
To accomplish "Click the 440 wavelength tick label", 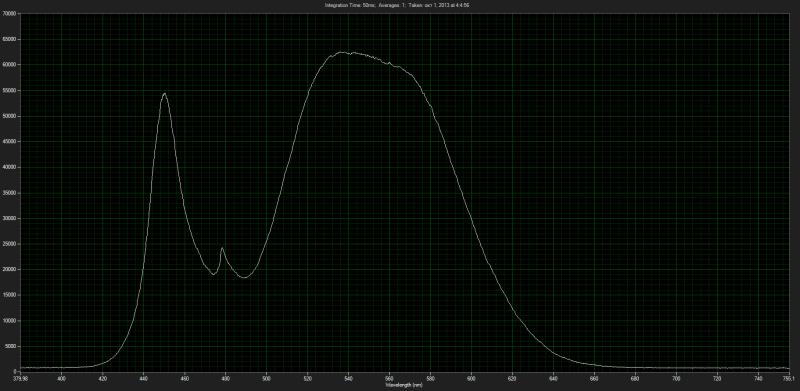I will click(143, 378).
